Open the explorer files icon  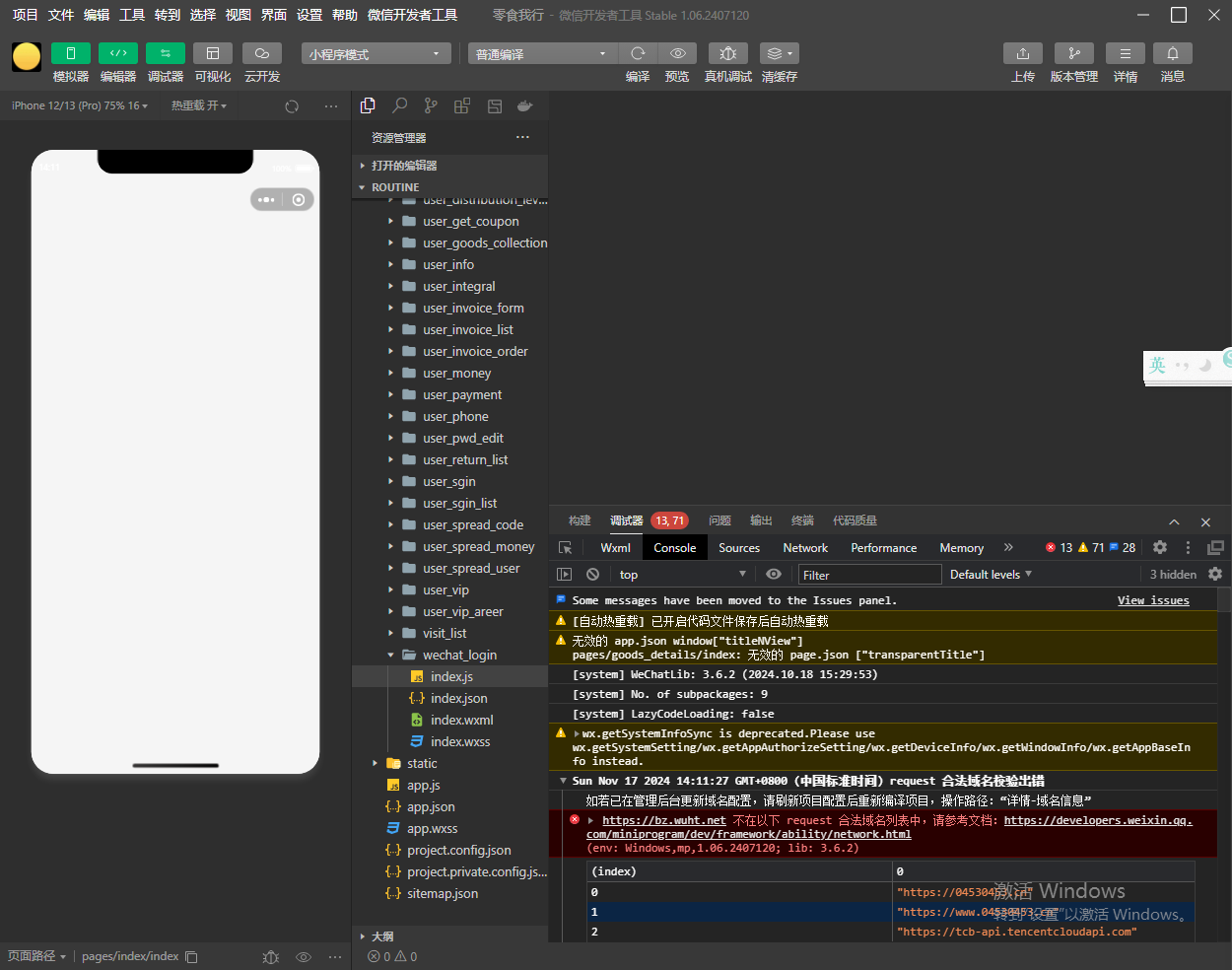click(x=369, y=105)
